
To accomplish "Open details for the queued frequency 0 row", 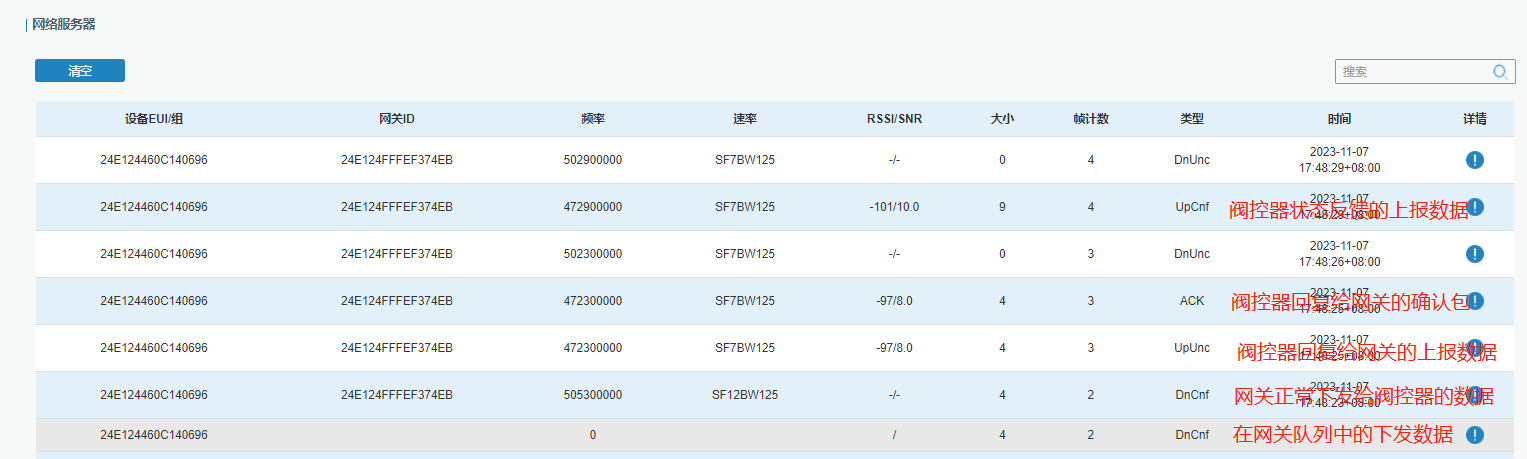I will [1474, 435].
